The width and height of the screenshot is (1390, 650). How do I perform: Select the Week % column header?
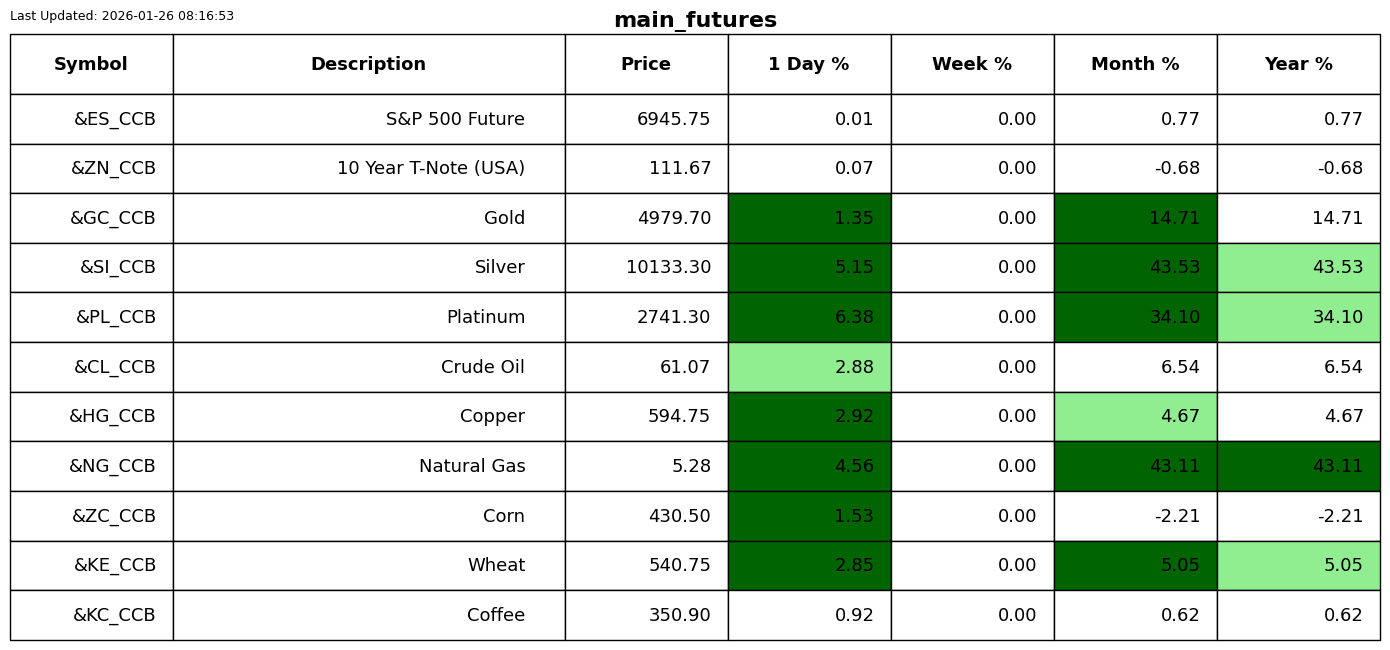click(x=972, y=65)
